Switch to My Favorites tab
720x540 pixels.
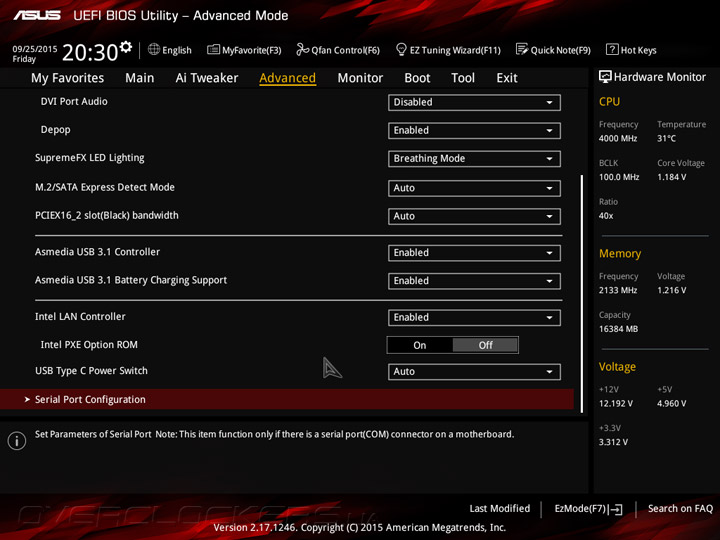(x=68, y=78)
